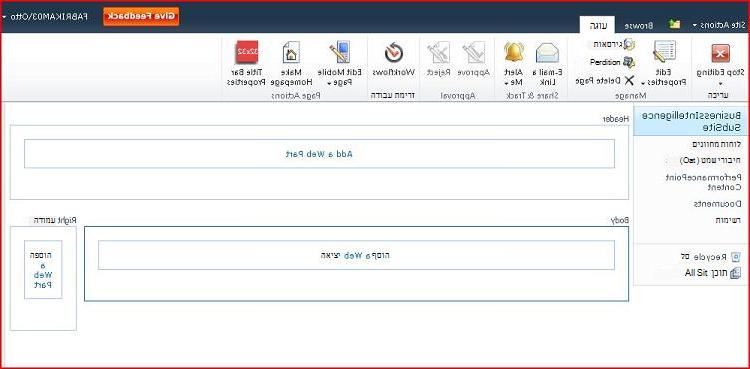Image resolution: width=750 pixels, height=369 pixels.
Task: Click the All Site Content icon
Action: pos(736,273)
